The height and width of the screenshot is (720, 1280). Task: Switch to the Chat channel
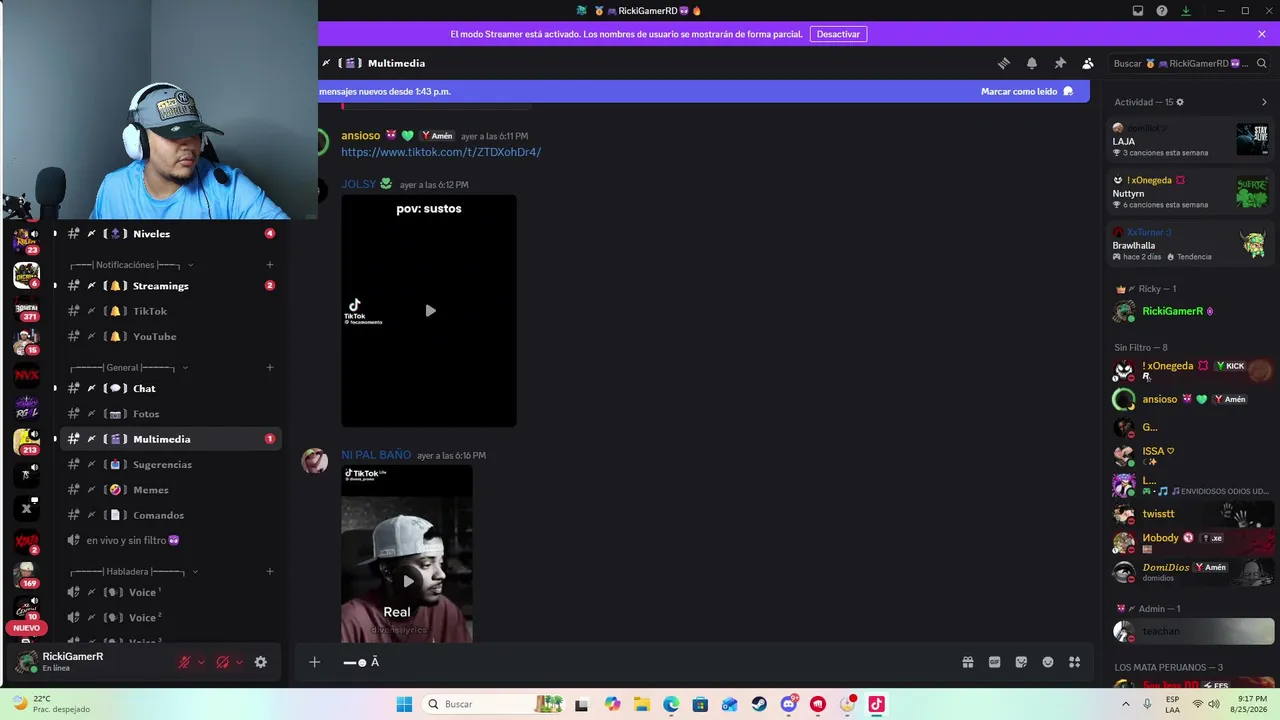(x=170, y=388)
